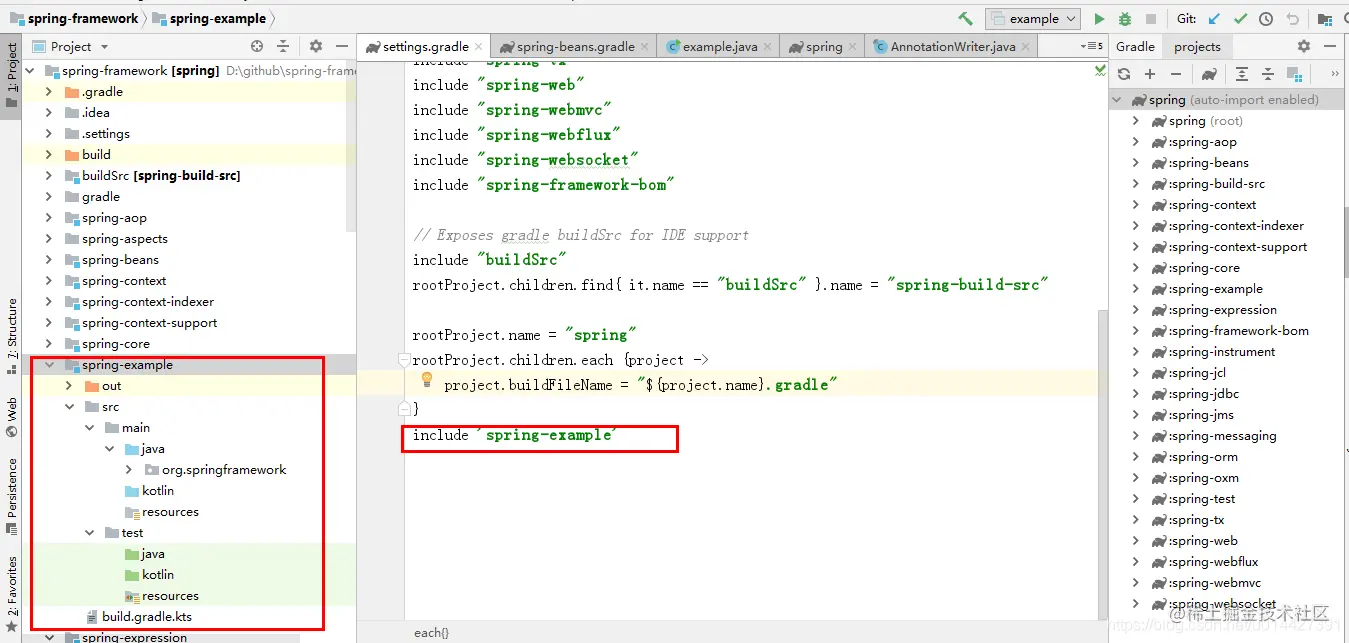Collapse the test folder
Viewport: 1349px width, 643px height.
pos(90,533)
